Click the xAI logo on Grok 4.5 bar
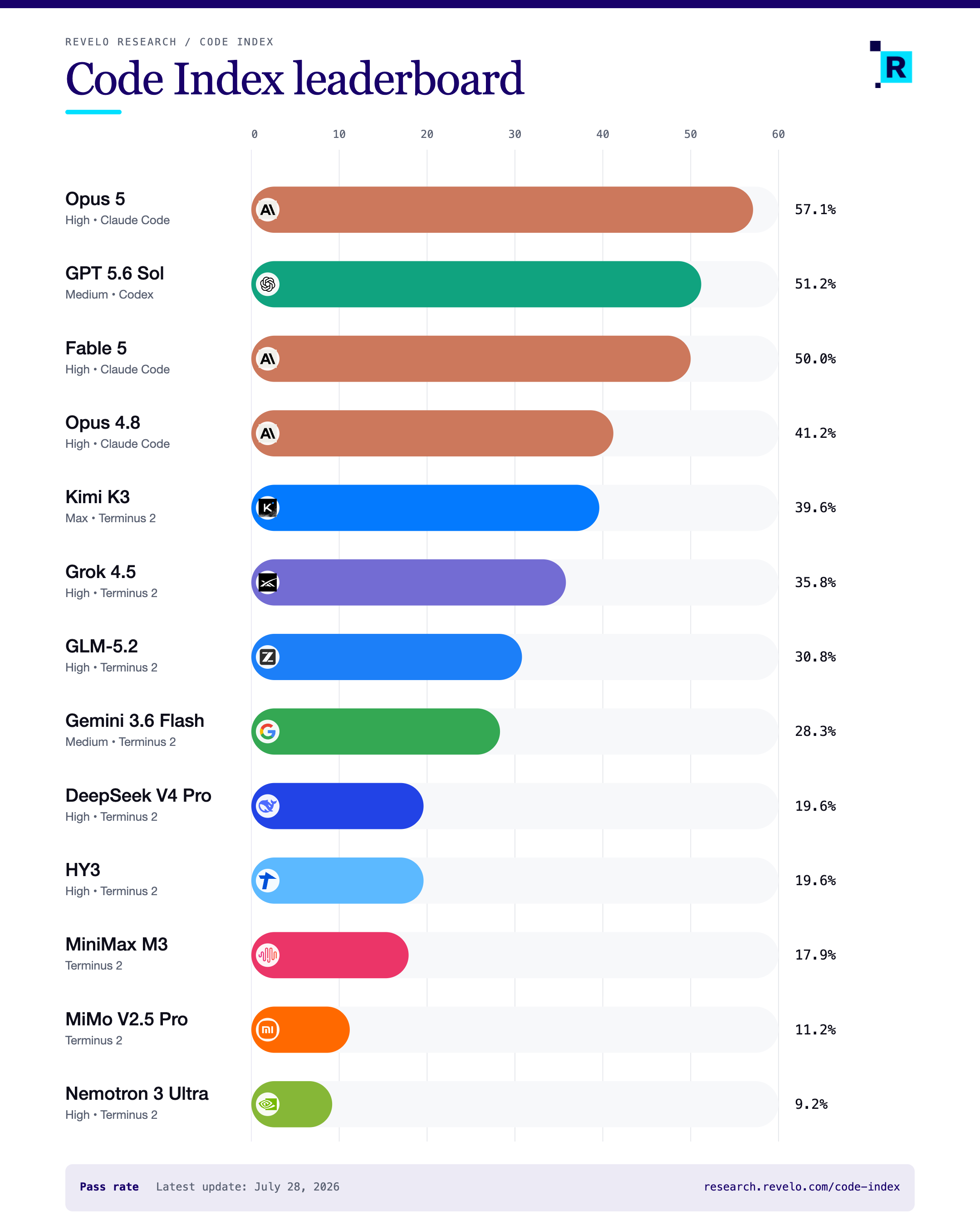The image size is (980, 1225). pos(268,583)
